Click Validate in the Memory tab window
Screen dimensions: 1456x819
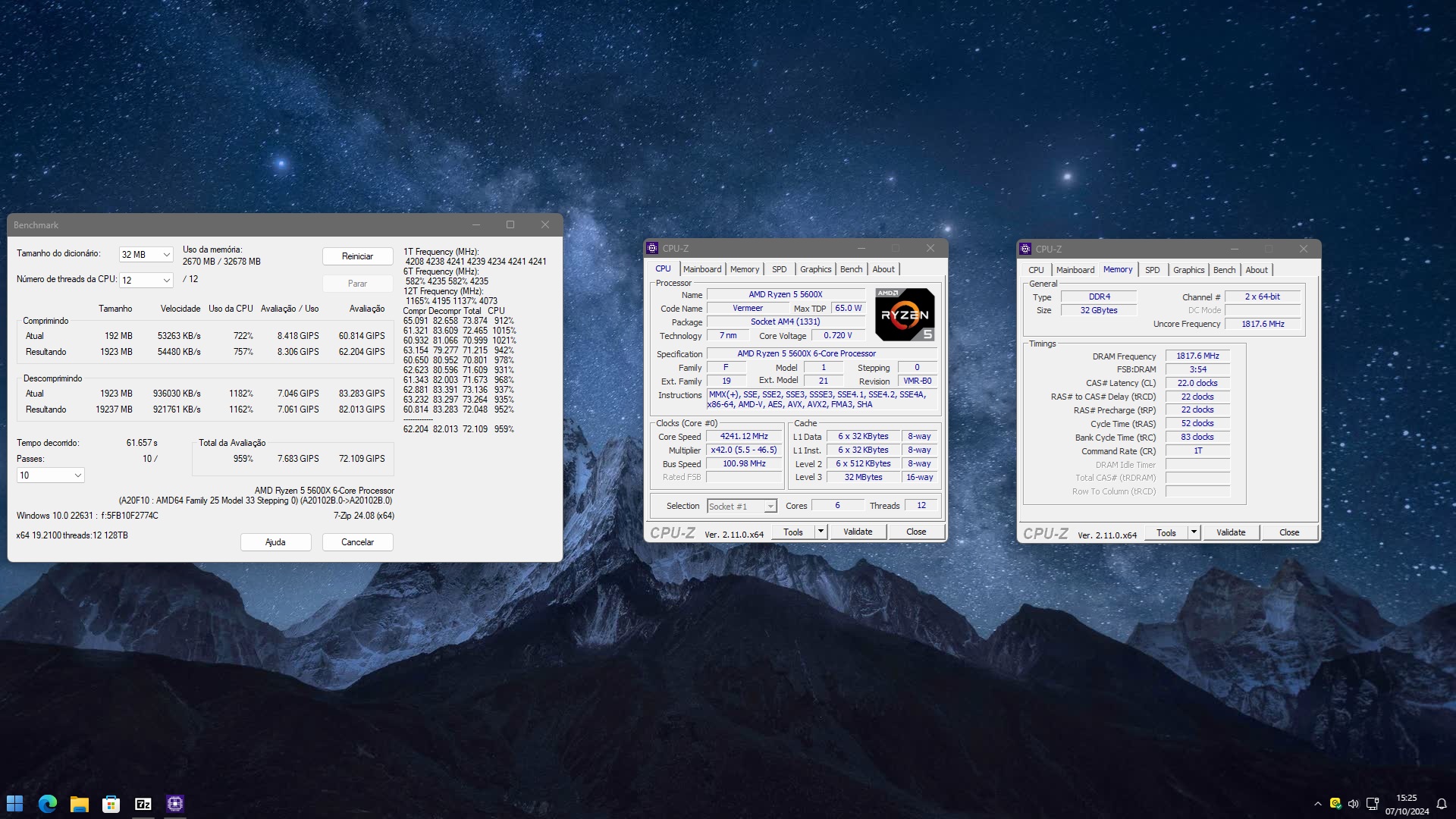point(1231,532)
